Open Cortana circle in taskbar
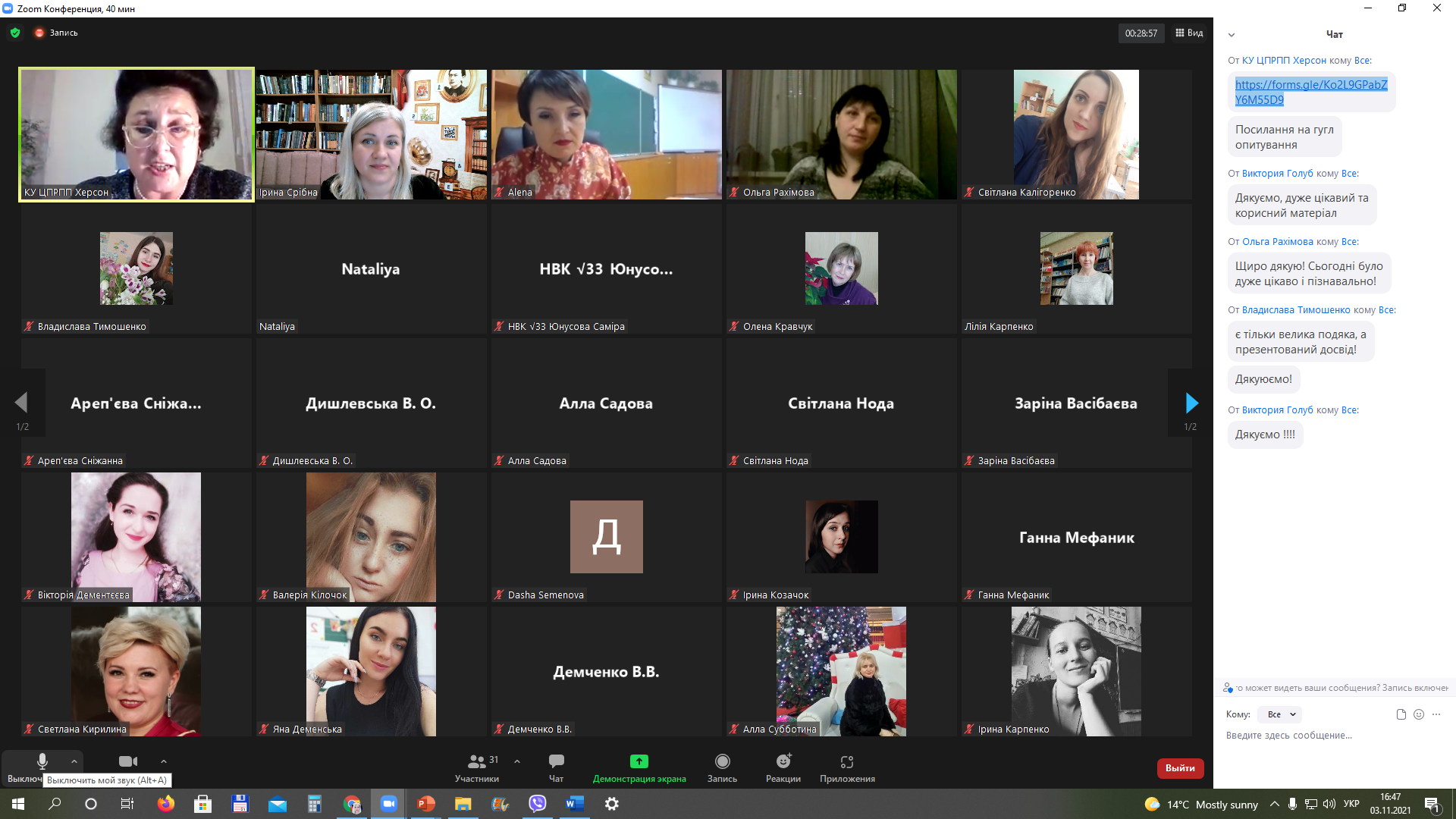The width and height of the screenshot is (1456, 819). click(91, 804)
